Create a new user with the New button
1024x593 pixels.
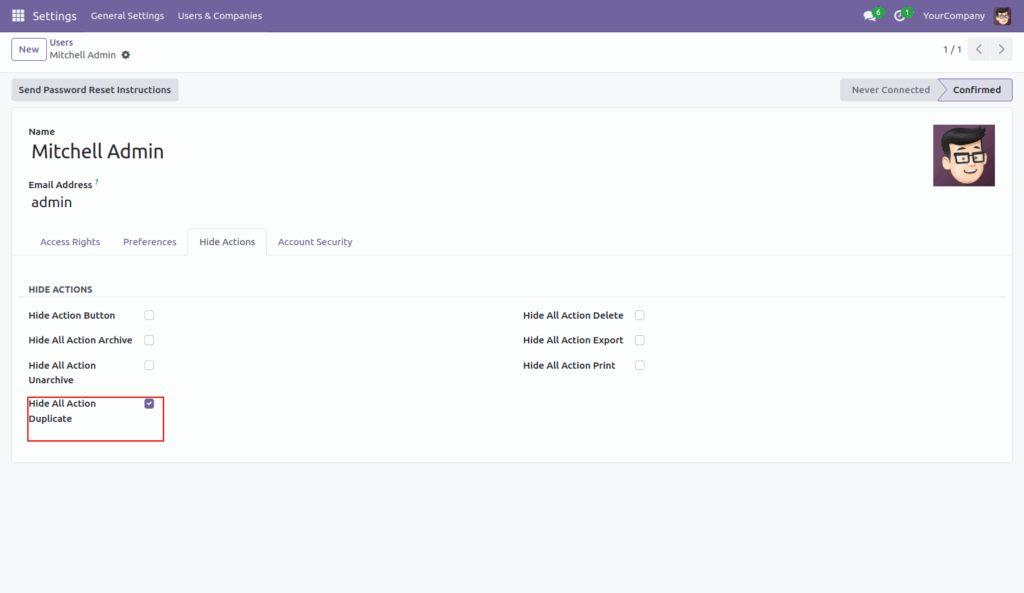pos(28,48)
